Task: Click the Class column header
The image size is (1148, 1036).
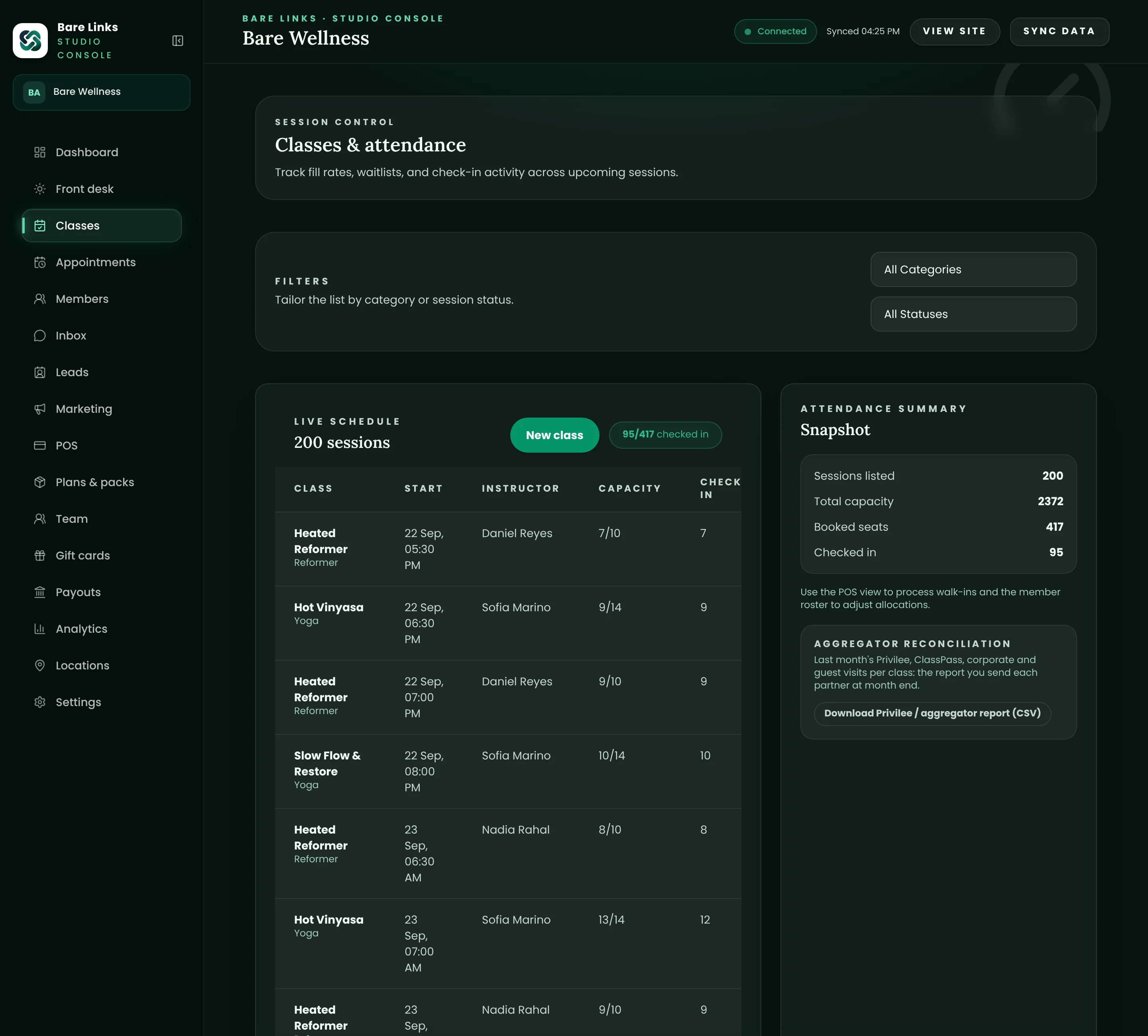Action: 313,489
